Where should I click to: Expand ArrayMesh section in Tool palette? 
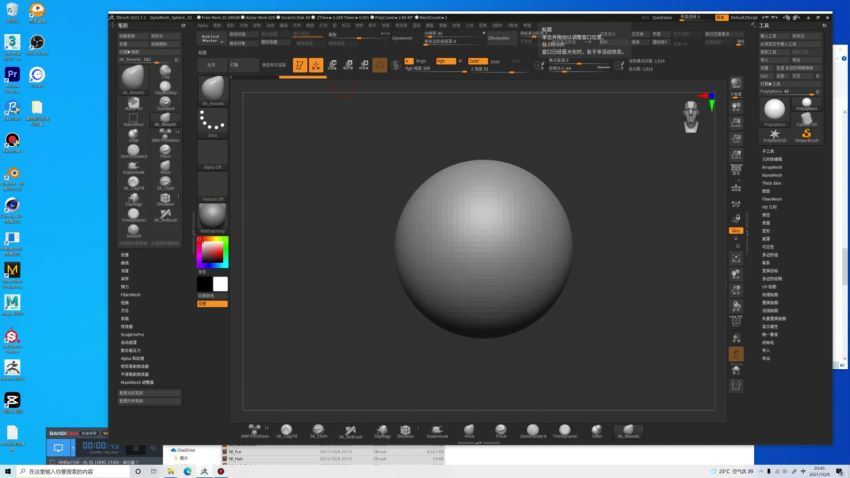click(772, 167)
